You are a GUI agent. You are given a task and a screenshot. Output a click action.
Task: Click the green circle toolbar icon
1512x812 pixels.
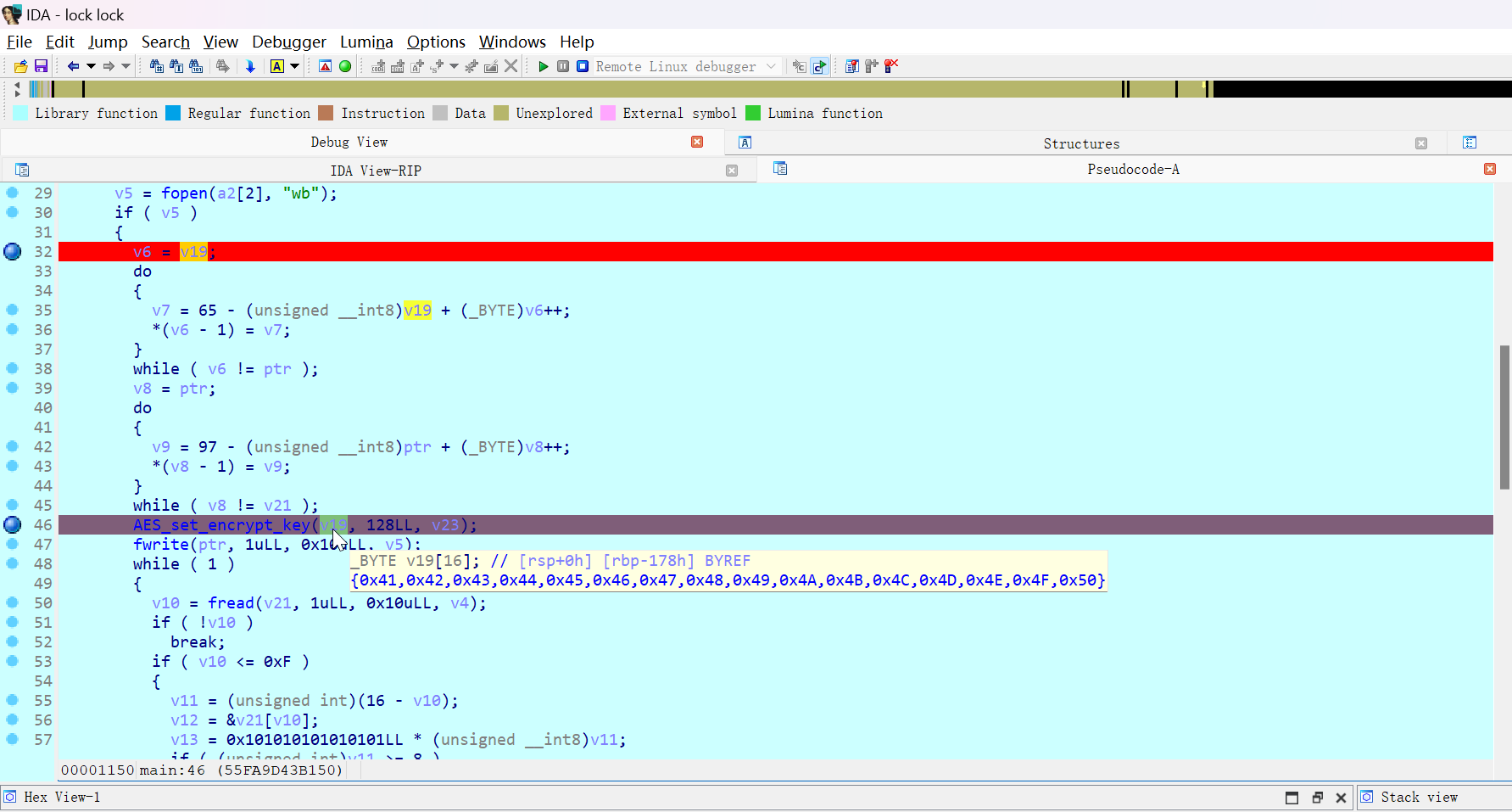point(345,66)
